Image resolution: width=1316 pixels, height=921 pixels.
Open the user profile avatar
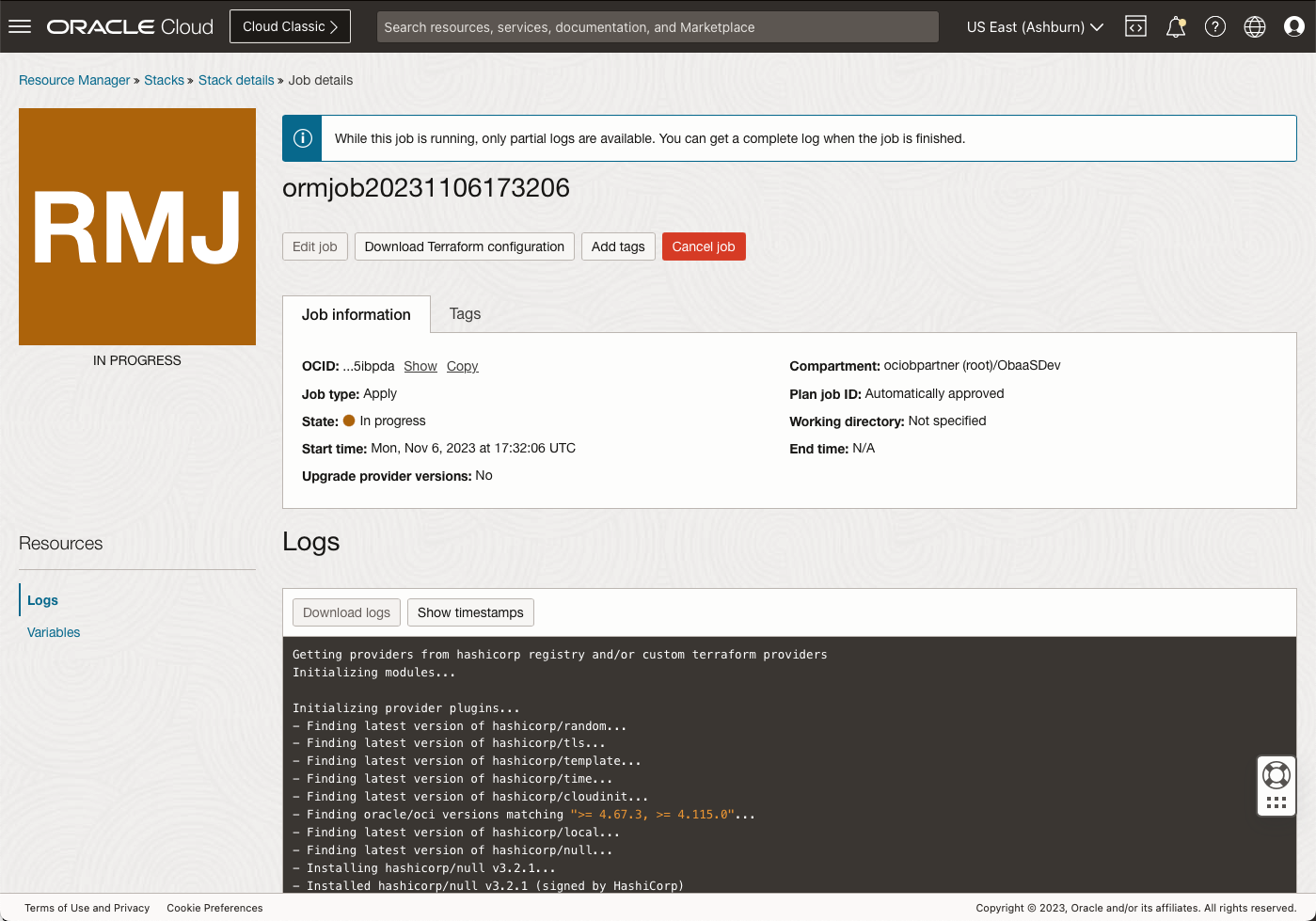(x=1293, y=26)
